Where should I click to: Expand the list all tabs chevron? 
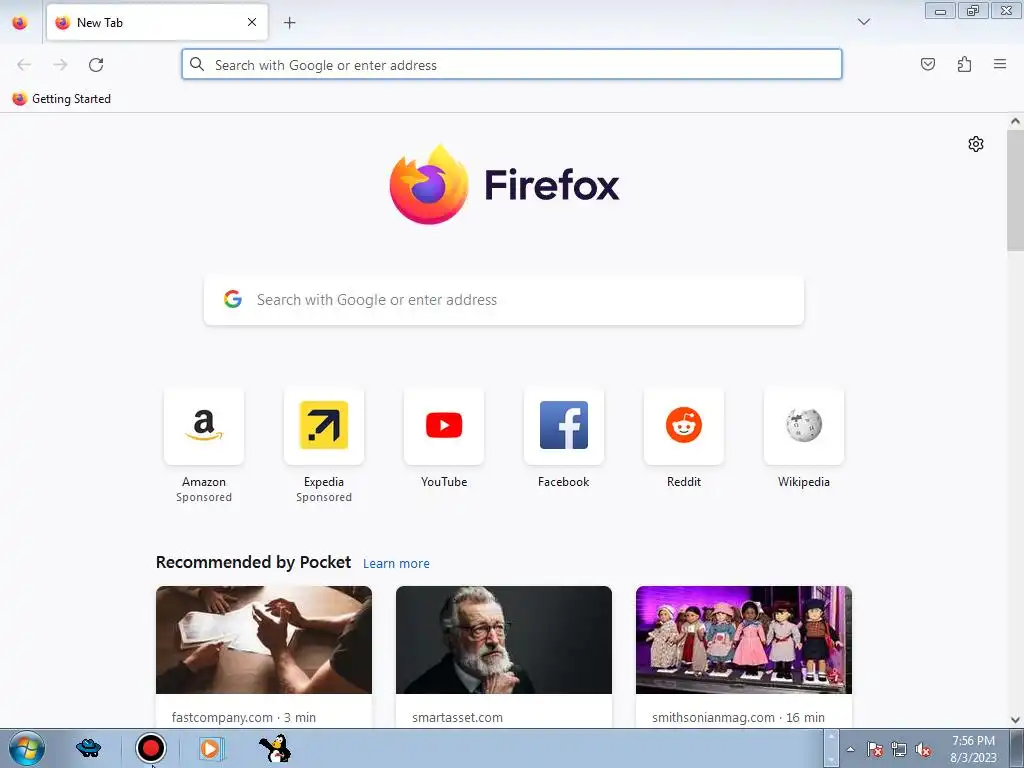pos(863,22)
